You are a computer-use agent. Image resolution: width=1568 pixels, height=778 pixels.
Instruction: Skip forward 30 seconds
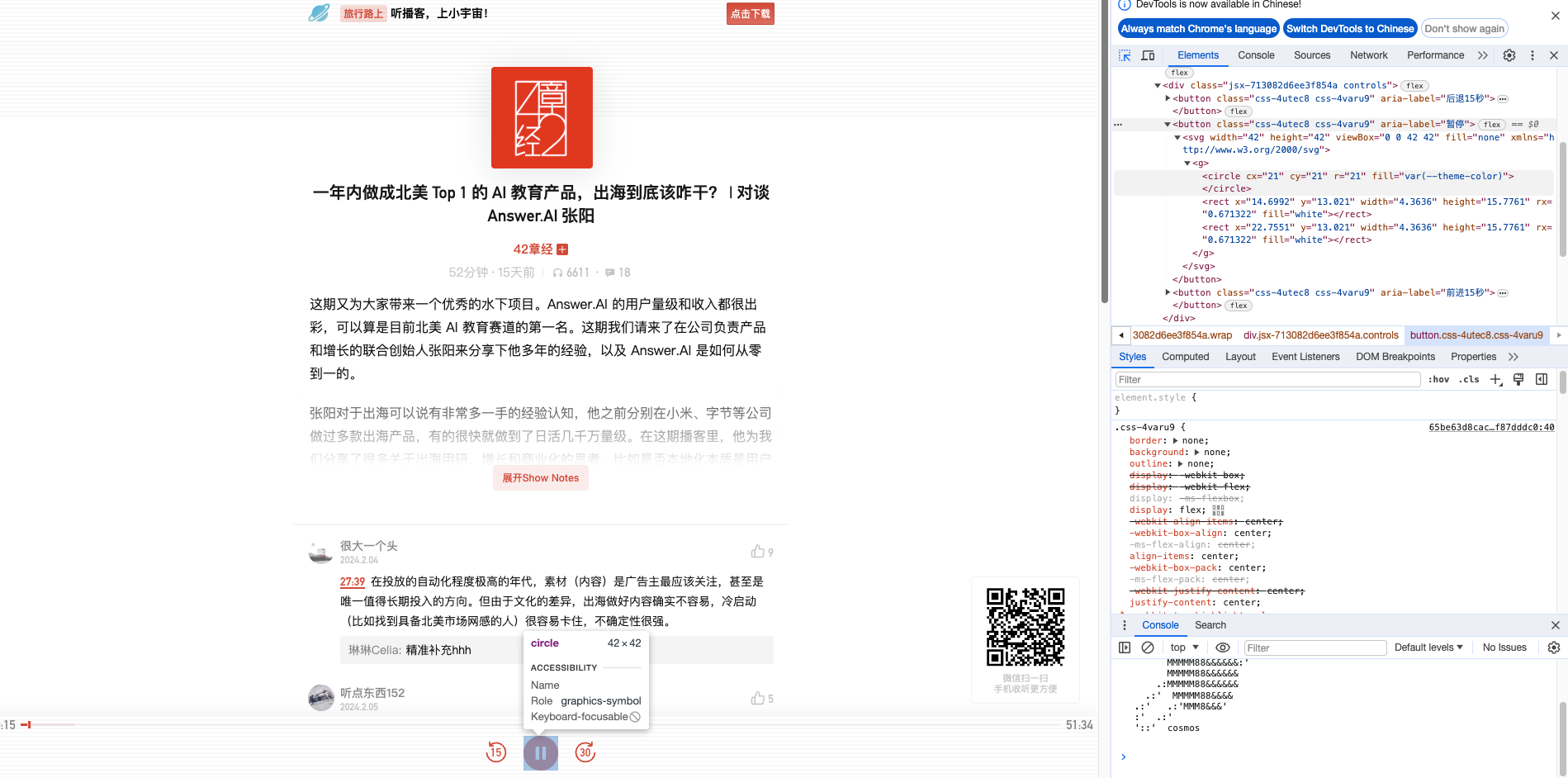[x=585, y=752]
